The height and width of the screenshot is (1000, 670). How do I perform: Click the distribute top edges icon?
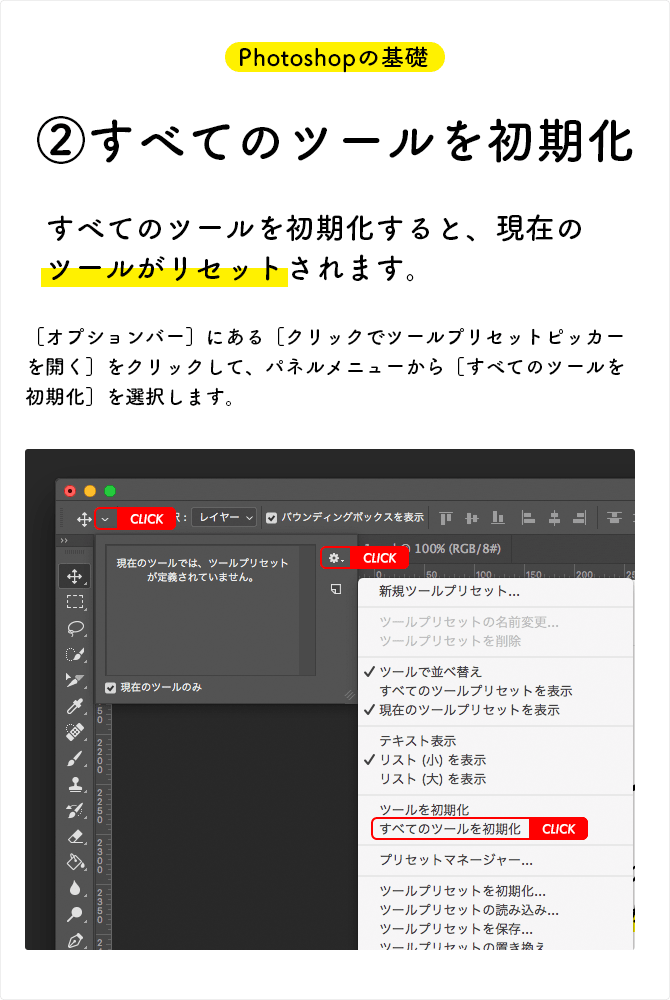614,518
